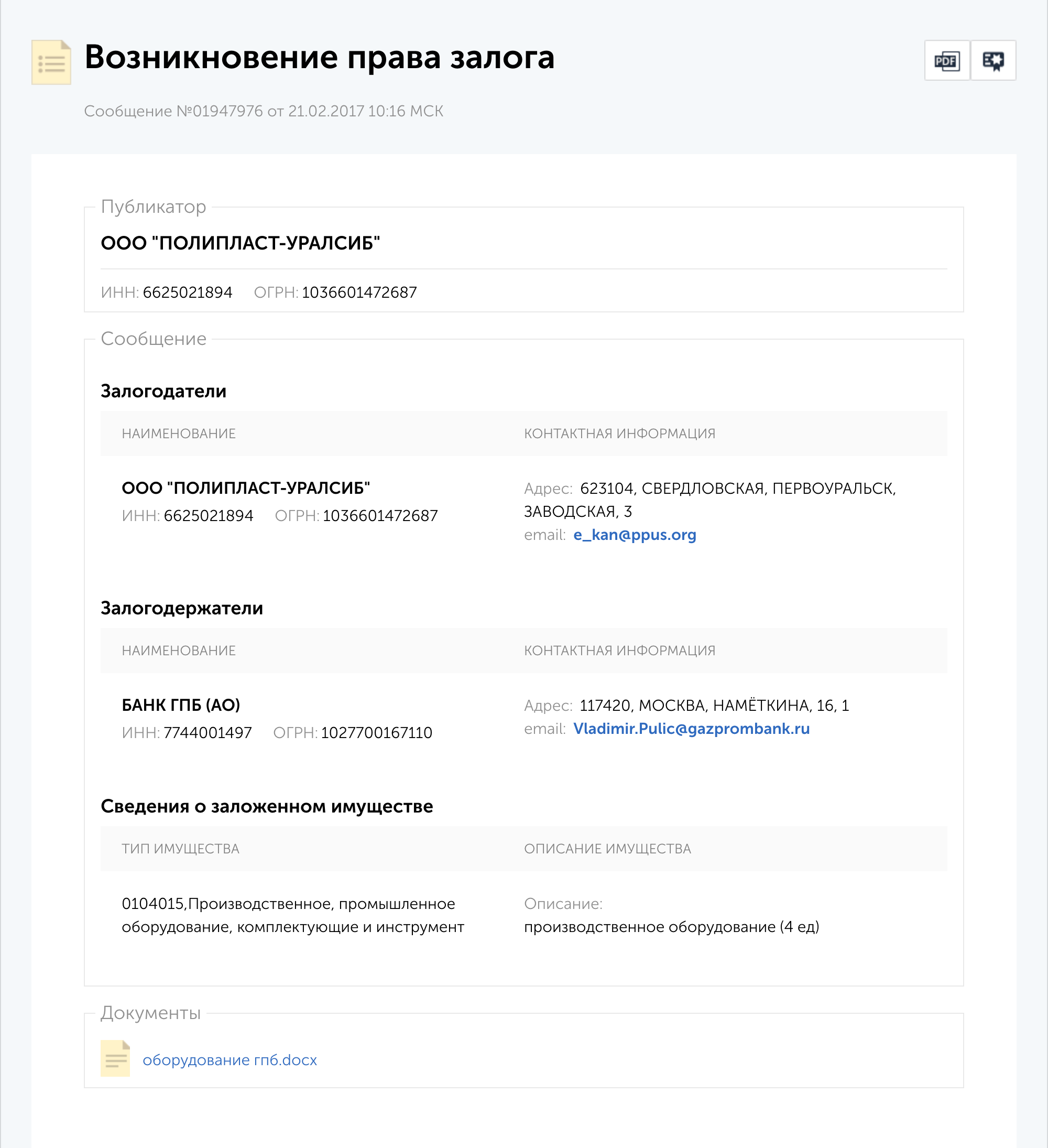Click pledgee name БАНК ГПБ (АО)
The height and width of the screenshot is (1148, 1048).
click(x=181, y=705)
